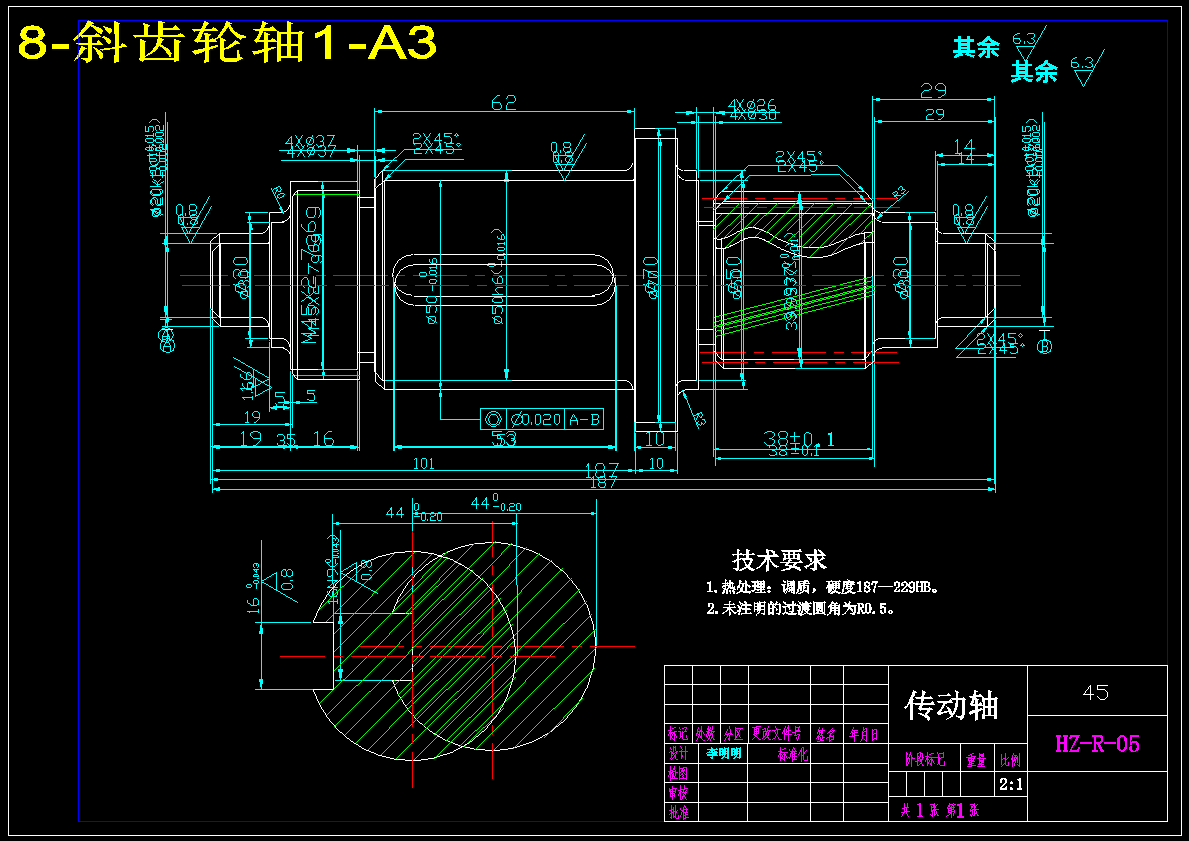Select the material cell showing 45
Screen dimensions: 1189x841
click(x=1096, y=692)
